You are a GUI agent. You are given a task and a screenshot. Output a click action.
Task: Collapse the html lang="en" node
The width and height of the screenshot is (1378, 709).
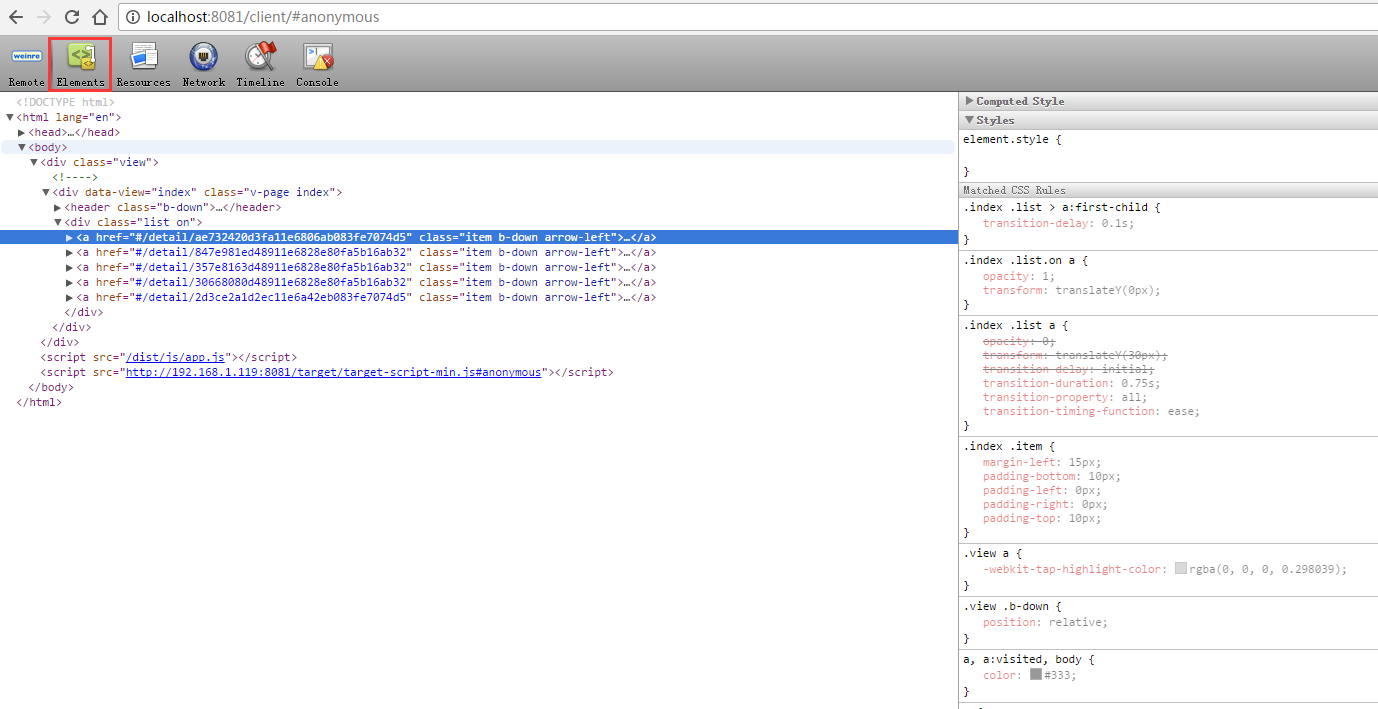(10, 117)
